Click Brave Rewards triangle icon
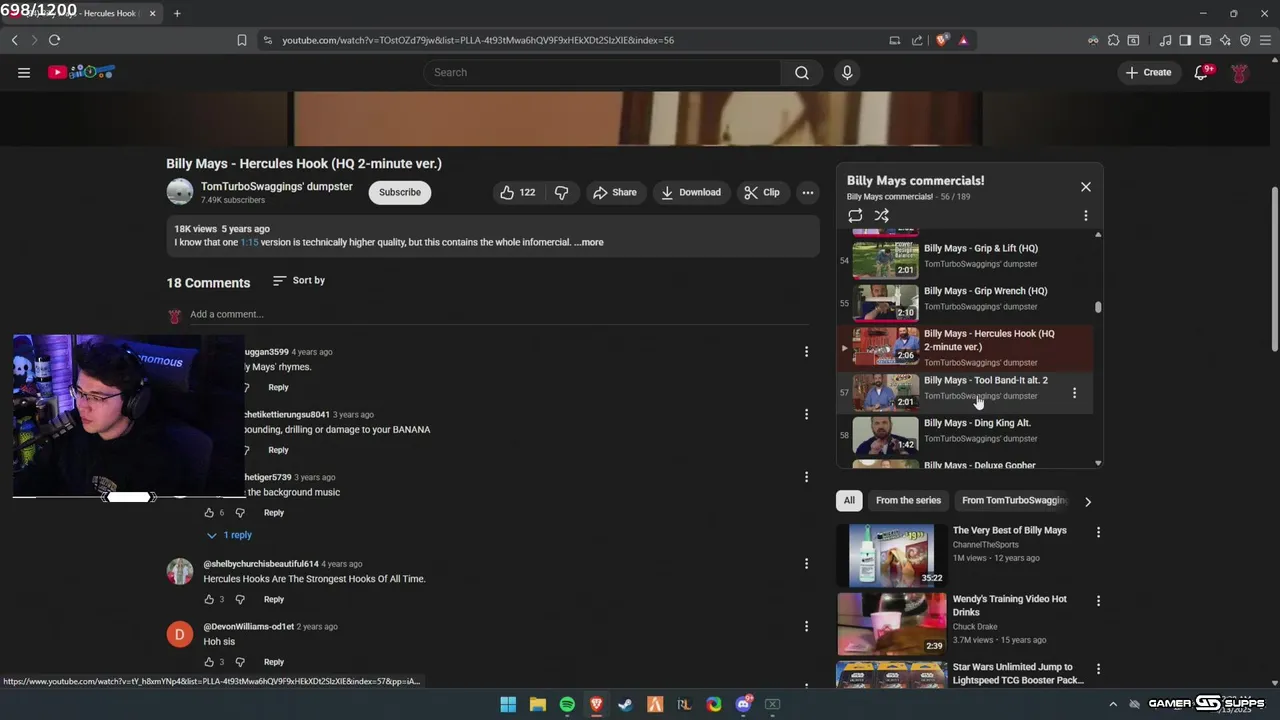Screen dimensions: 1280x720 (x=963, y=40)
